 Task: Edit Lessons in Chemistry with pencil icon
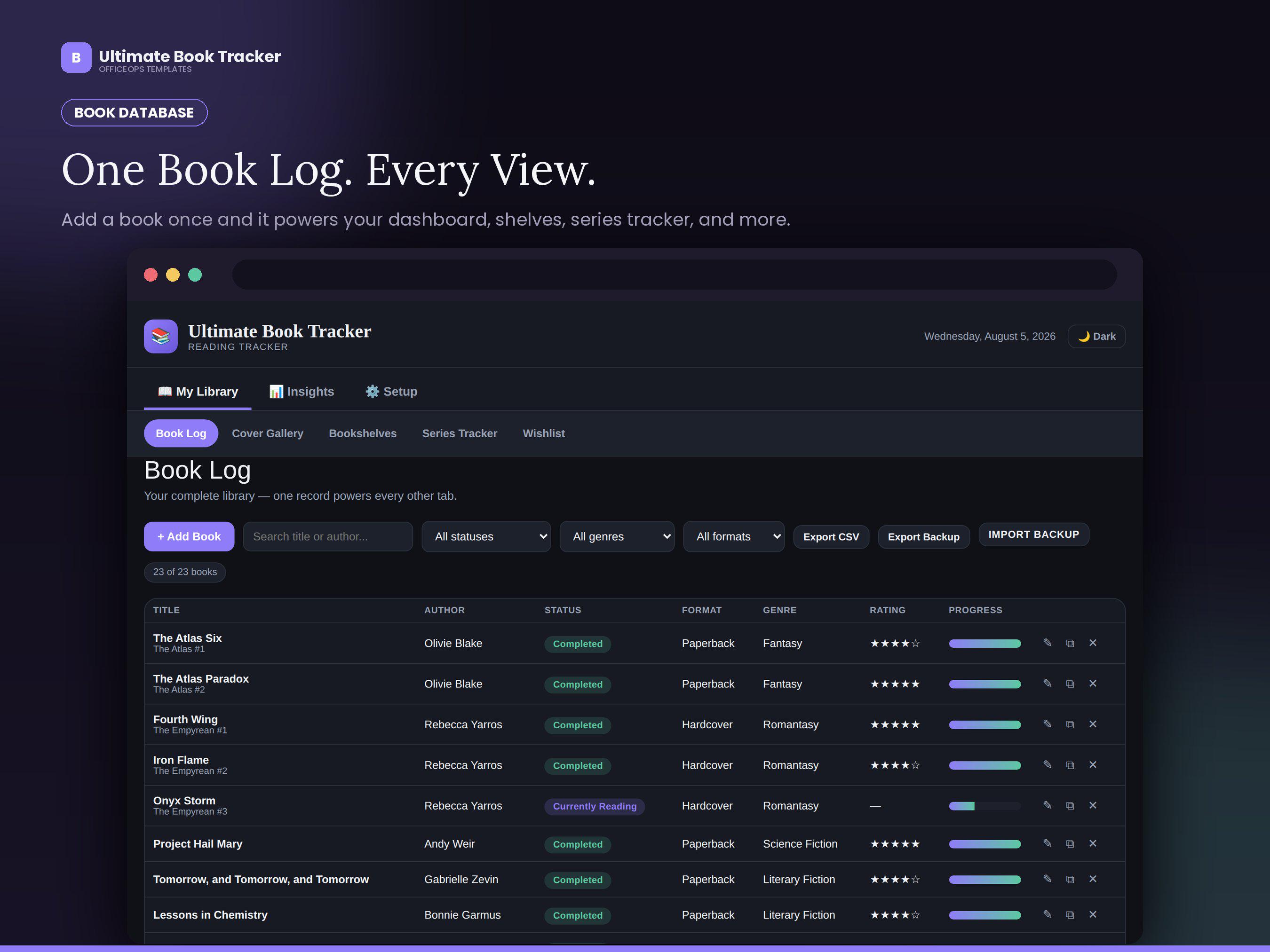coord(1047,915)
